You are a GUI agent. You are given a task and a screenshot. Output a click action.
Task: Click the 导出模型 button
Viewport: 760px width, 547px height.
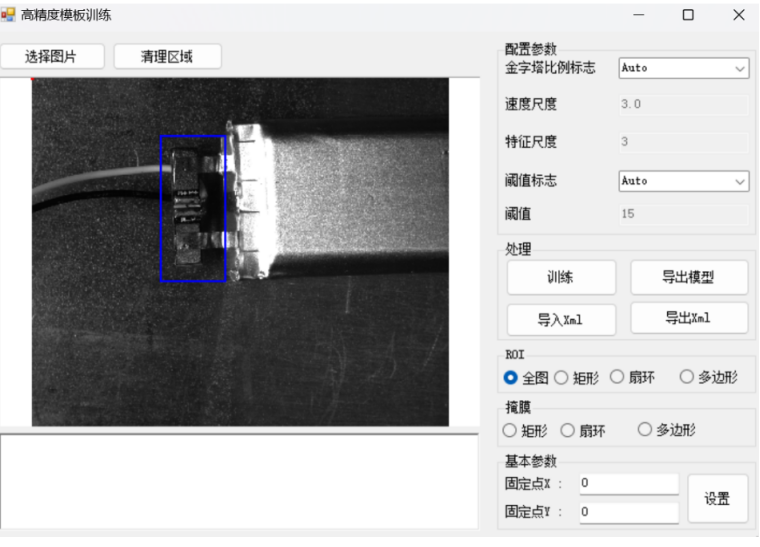688,278
